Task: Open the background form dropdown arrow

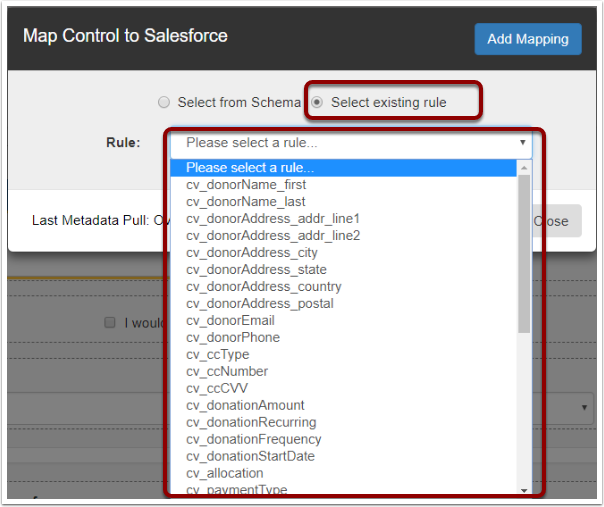Action: pyautogui.click(x=584, y=407)
